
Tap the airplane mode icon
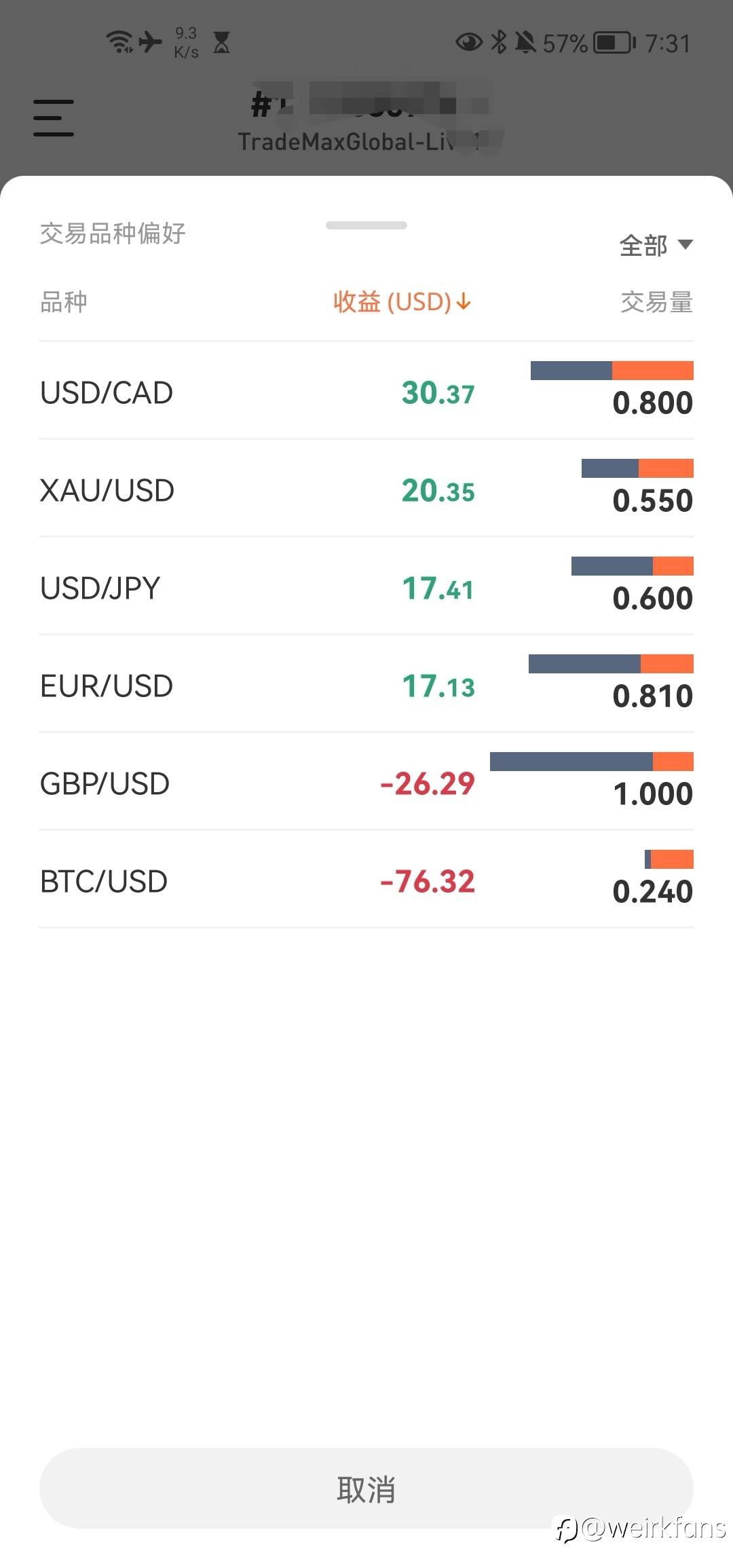coord(150,42)
